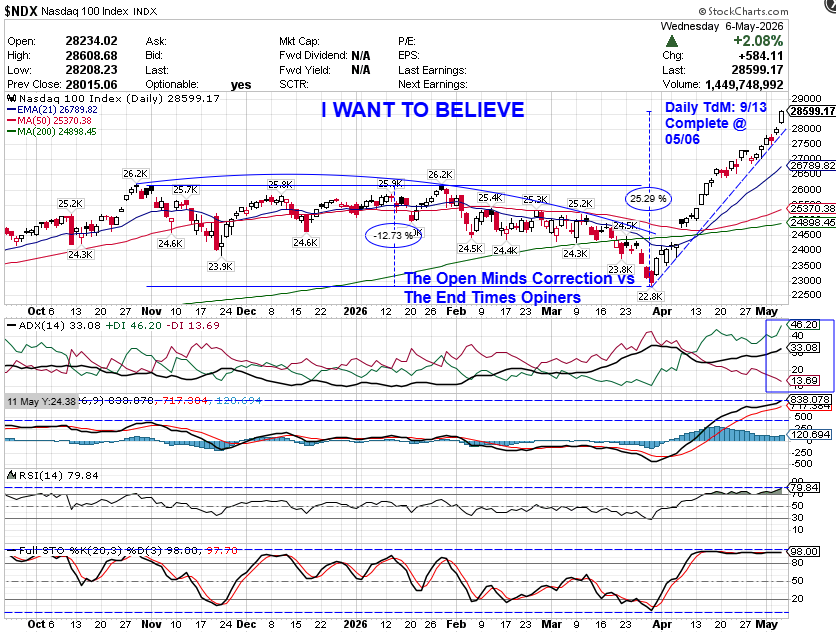Click the Last value in header table
This screenshot has height=632, width=836.
[758, 70]
